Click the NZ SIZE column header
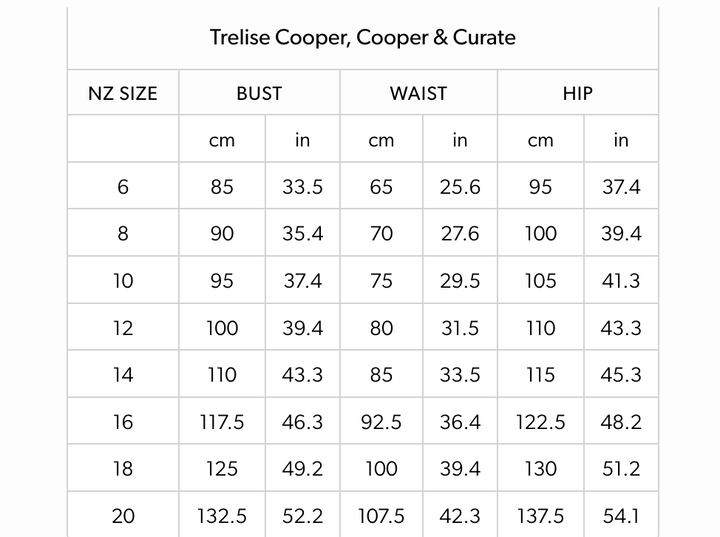The width and height of the screenshot is (720, 537). coord(123,94)
